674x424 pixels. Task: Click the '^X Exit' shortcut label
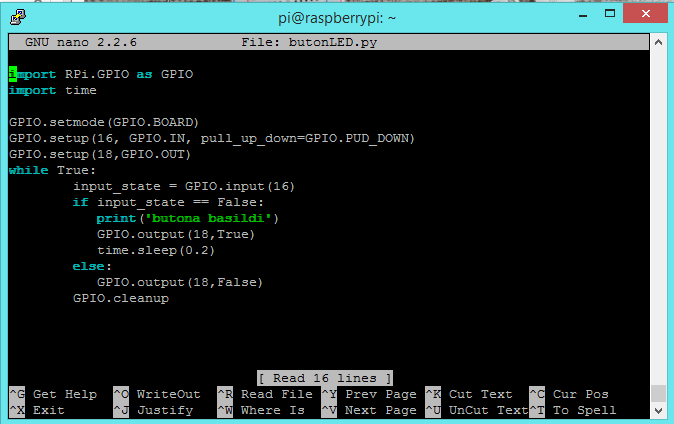[x=37, y=410]
